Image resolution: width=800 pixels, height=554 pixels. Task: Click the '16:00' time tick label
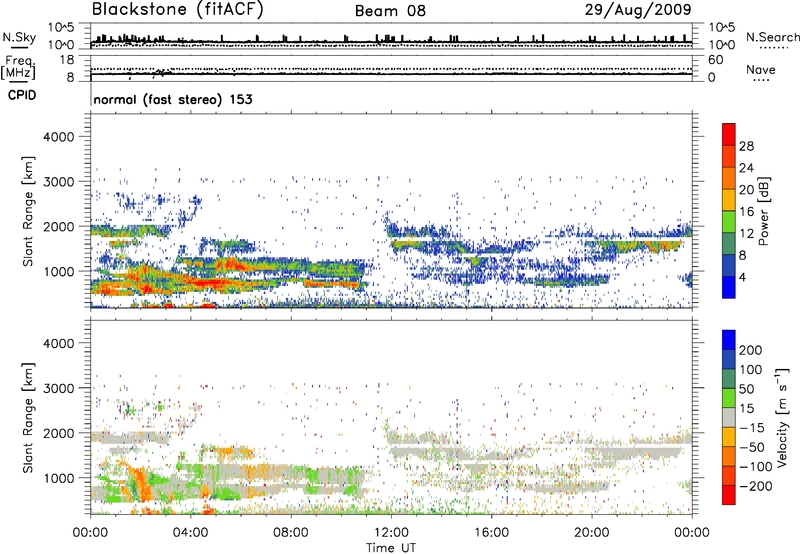[491, 533]
